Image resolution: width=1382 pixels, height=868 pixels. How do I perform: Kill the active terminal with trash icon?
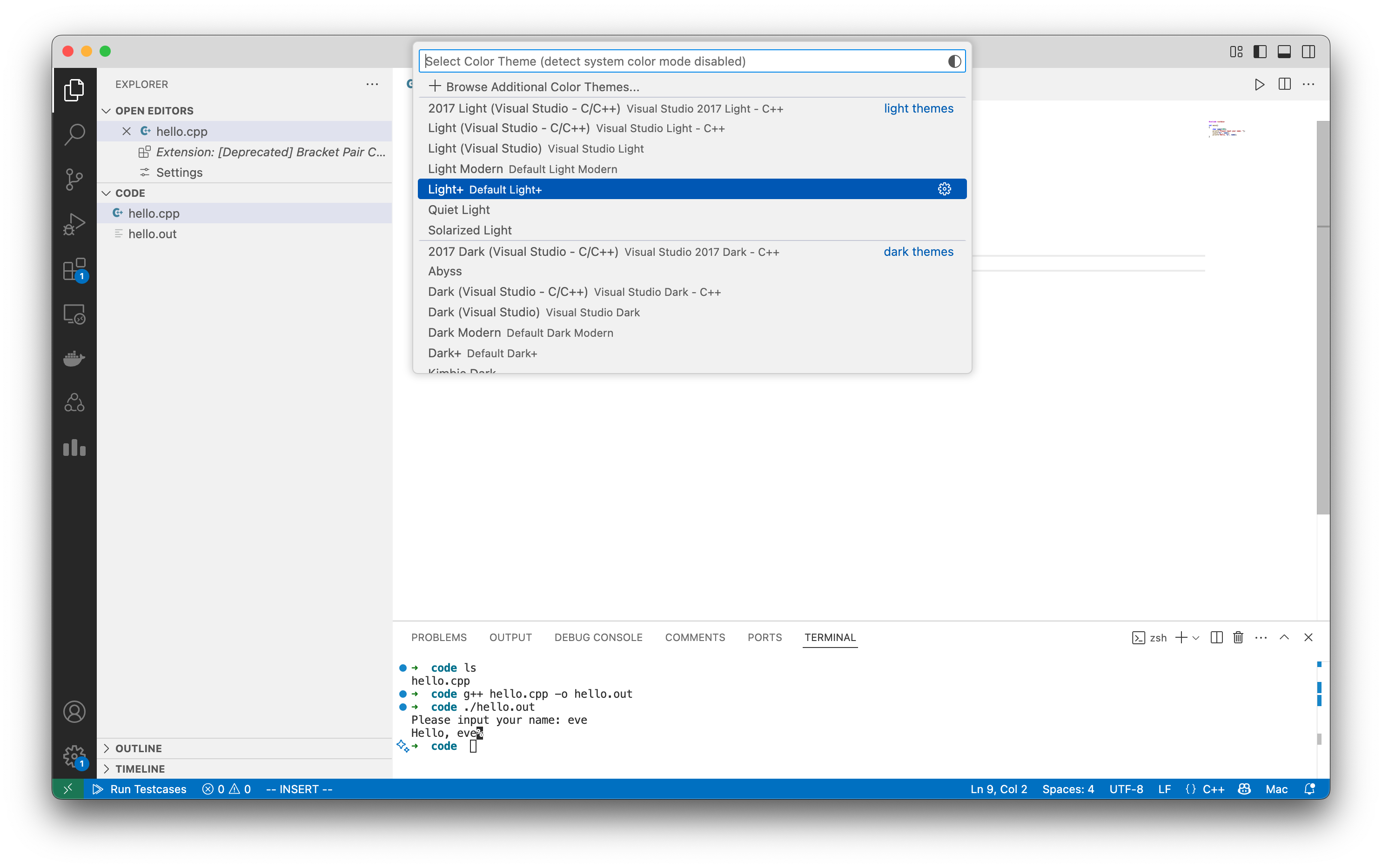pyautogui.click(x=1237, y=637)
